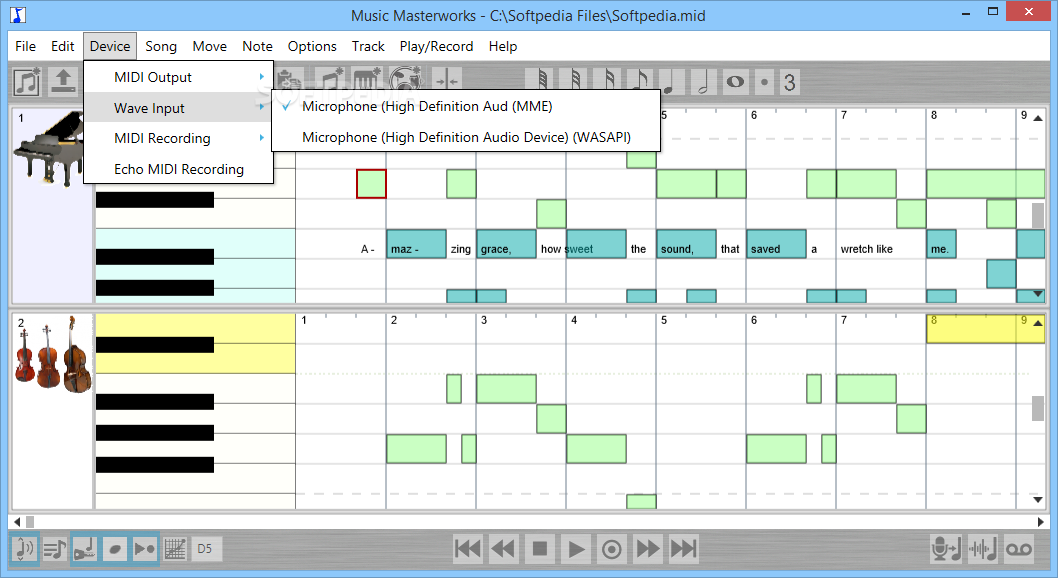Click track 2 vertical scroll up arrow
The image size is (1058, 578).
[x=1038, y=322]
